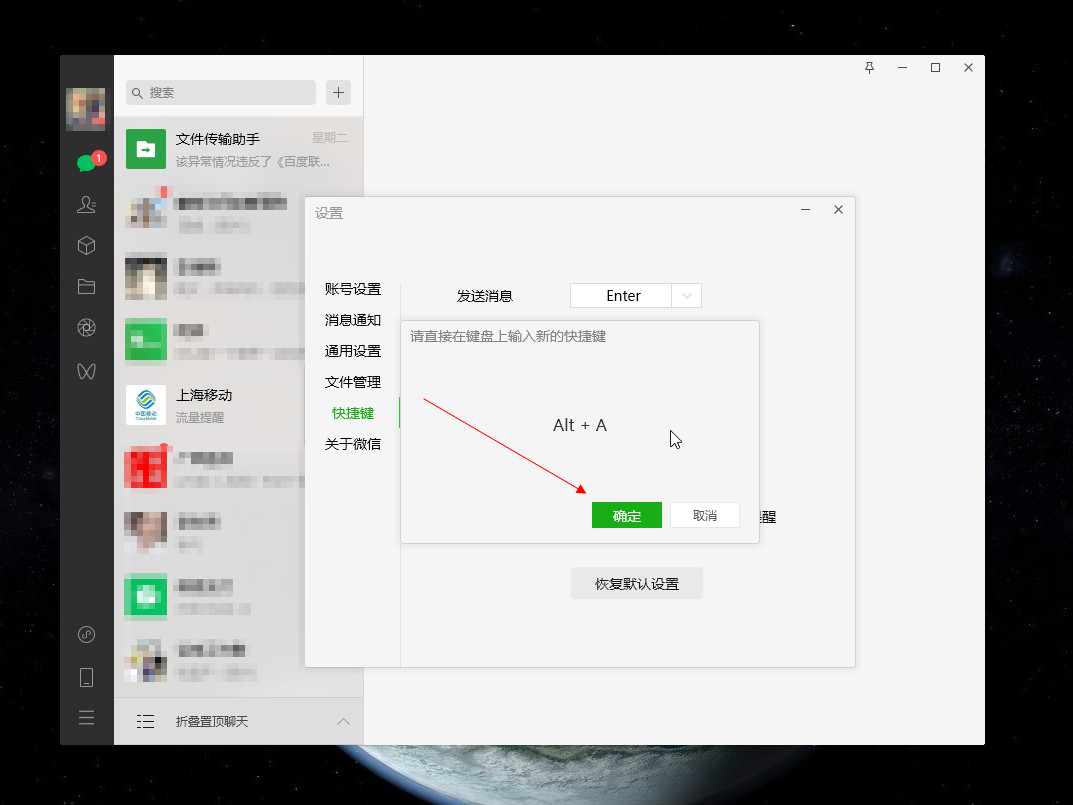Open the Contacts icon in sidebar
1073x805 pixels.
[86, 204]
